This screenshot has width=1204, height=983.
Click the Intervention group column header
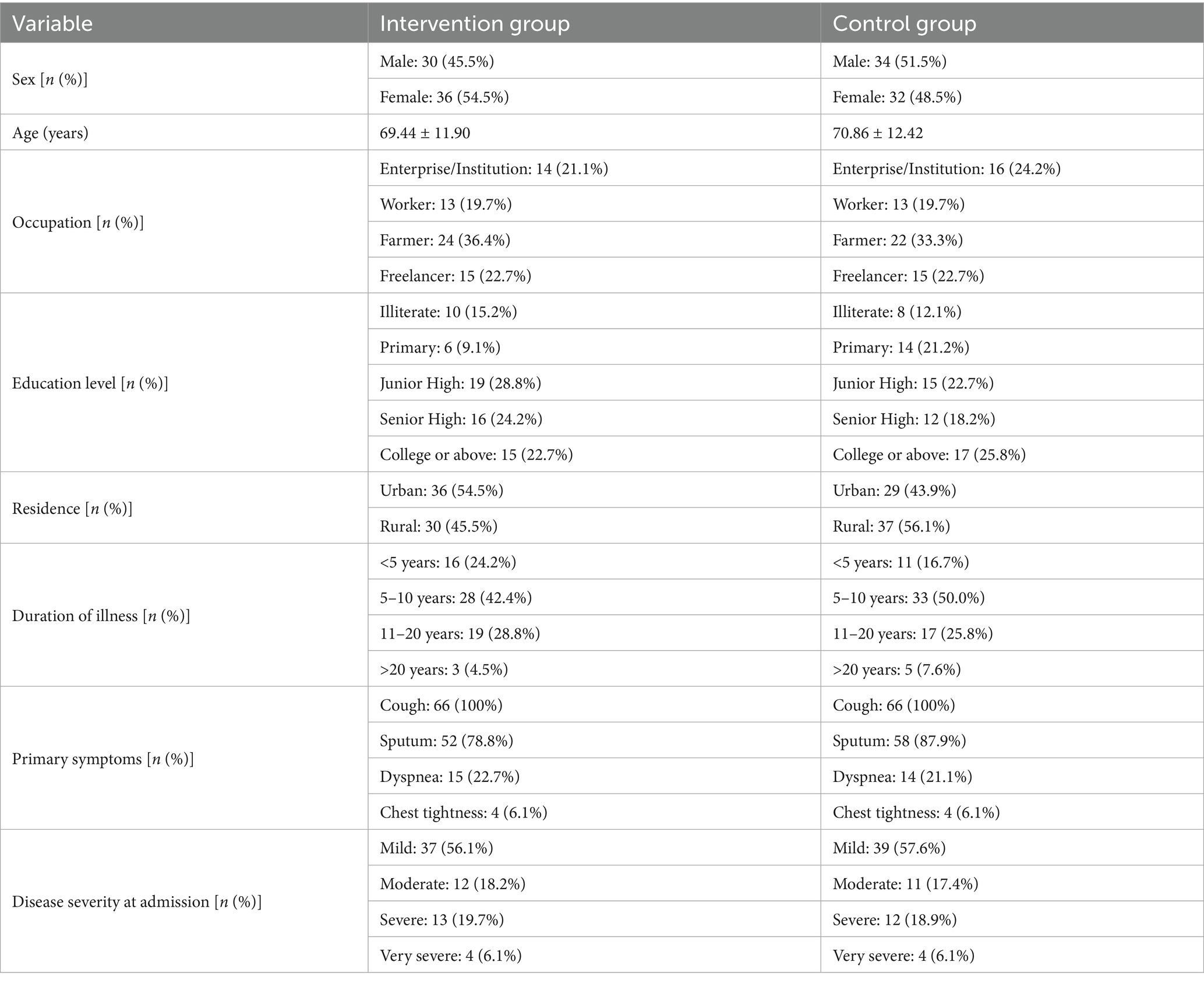point(474,23)
